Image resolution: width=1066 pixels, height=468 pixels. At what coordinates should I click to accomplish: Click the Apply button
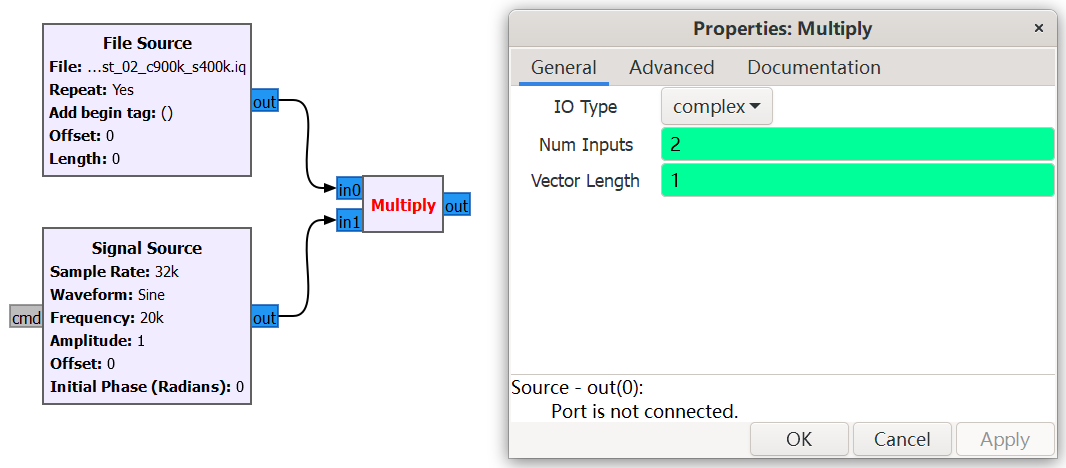click(x=1004, y=439)
